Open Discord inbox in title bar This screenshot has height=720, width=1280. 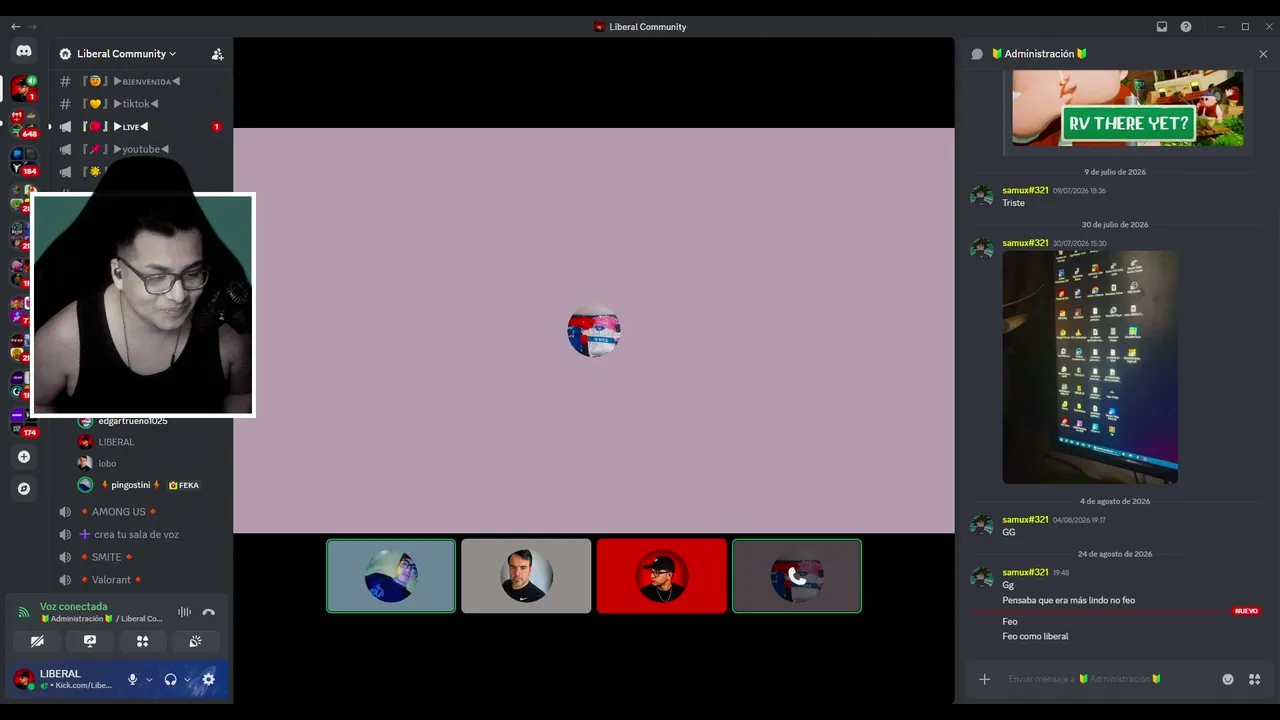tap(1162, 27)
